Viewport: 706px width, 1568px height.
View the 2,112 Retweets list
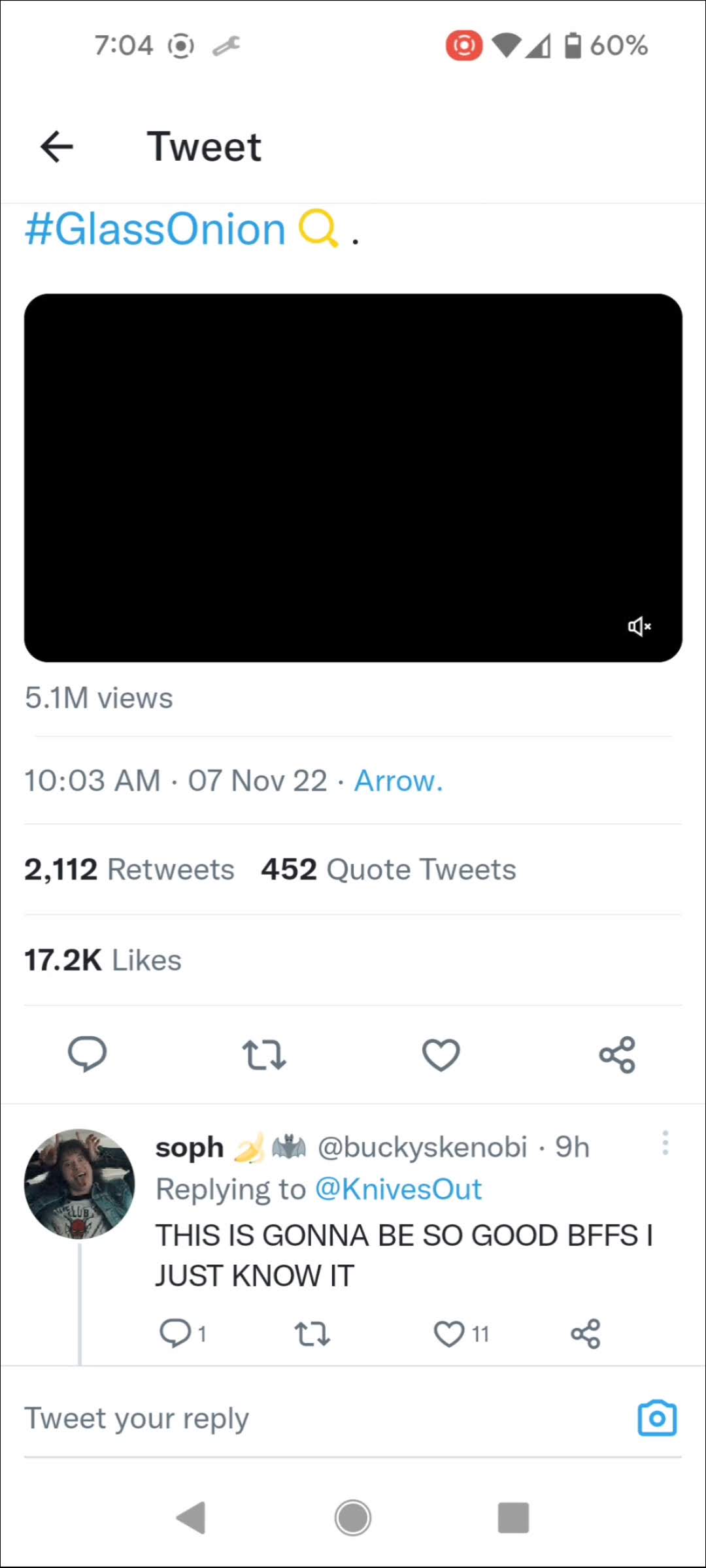(129, 870)
